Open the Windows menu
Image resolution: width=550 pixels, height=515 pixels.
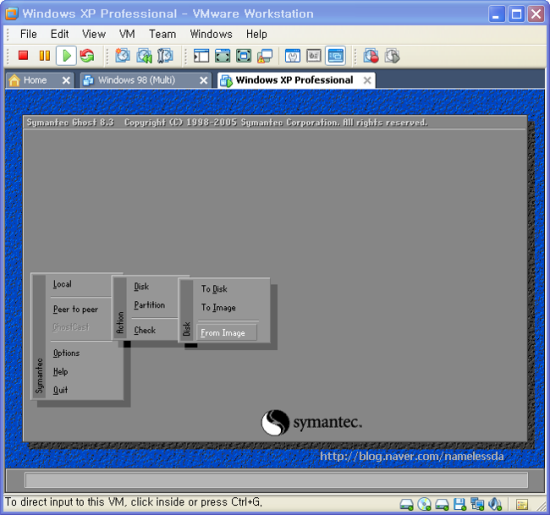pyautogui.click(x=211, y=34)
